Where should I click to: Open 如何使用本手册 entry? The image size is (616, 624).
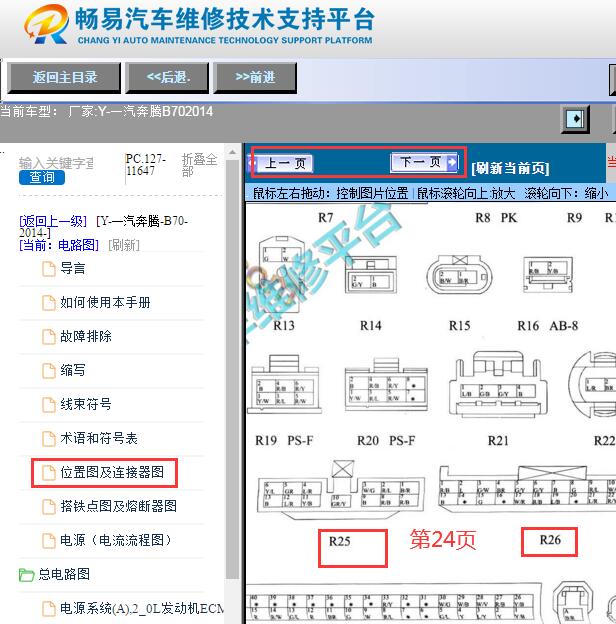tap(105, 302)
